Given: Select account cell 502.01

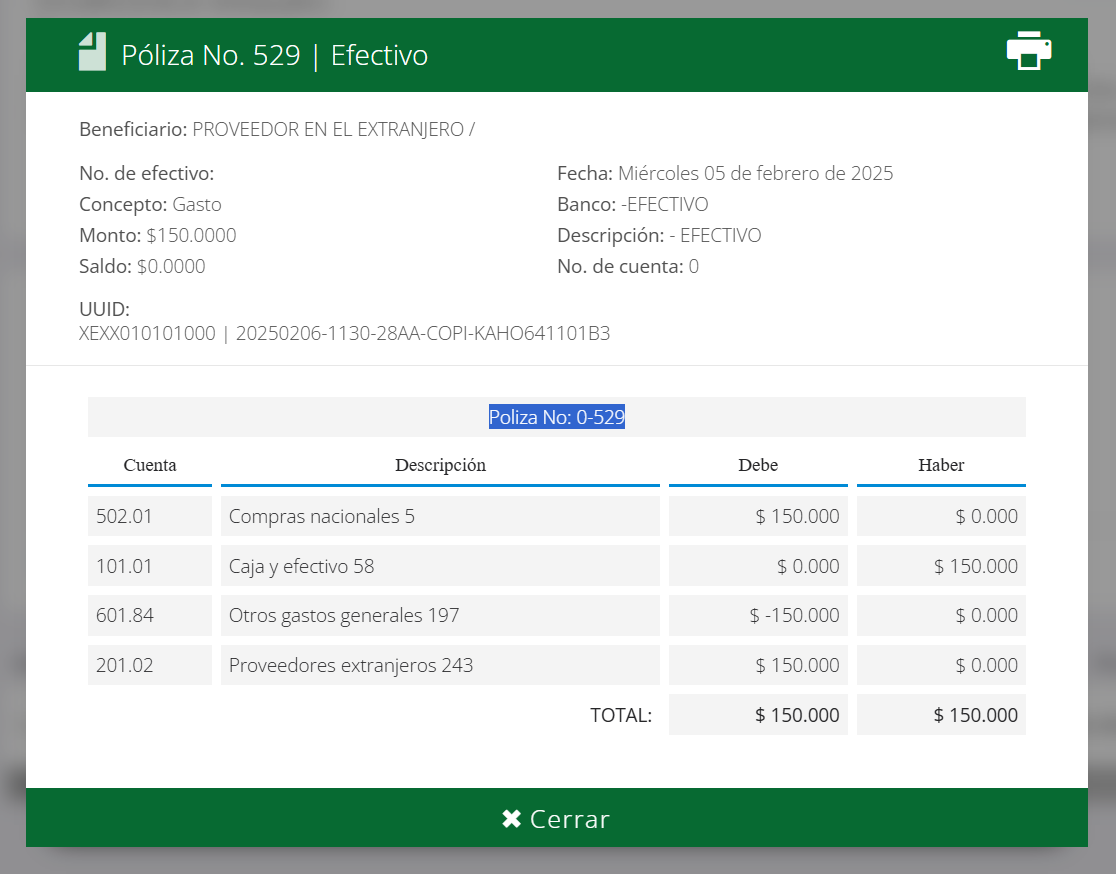Looking at the screenshot, I should coord(150,516).
